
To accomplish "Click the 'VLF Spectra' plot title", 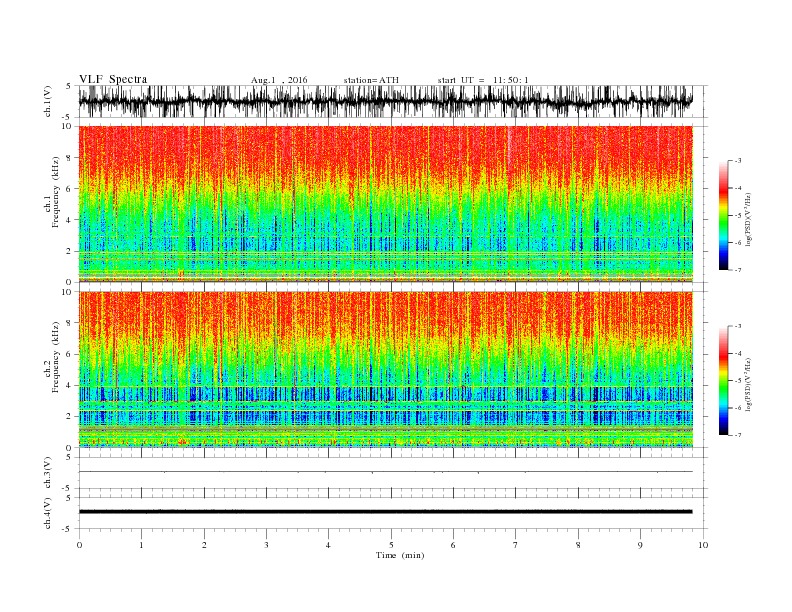I will click(113, 79).
